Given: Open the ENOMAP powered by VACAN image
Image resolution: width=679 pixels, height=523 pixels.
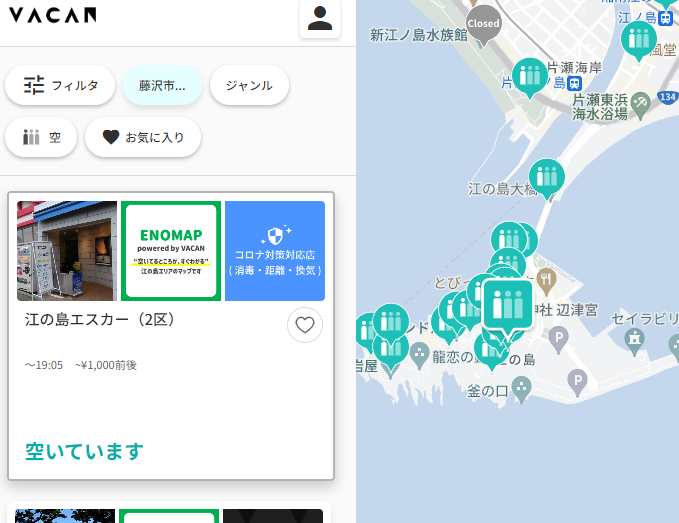Looking at the screenshot, I should tap(171, 251).
